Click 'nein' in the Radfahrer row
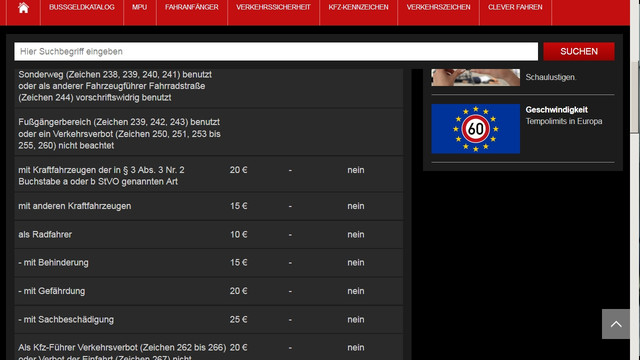This screenshot has height=360, width=640. (x=356, y=235)
